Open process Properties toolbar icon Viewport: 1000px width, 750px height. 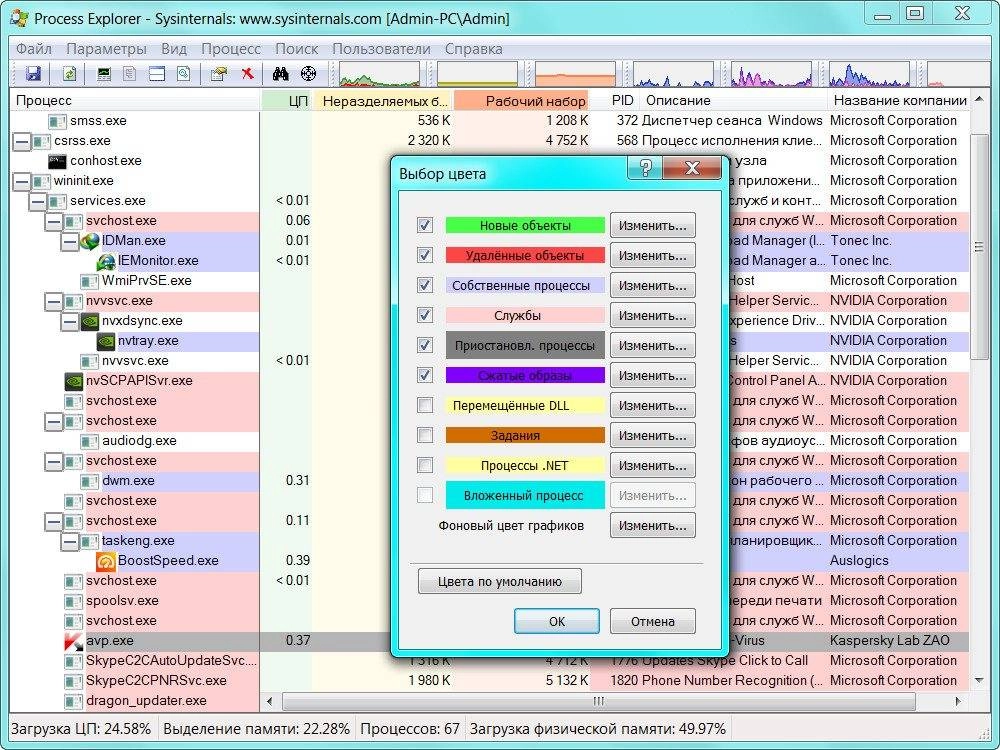point(219,74)
